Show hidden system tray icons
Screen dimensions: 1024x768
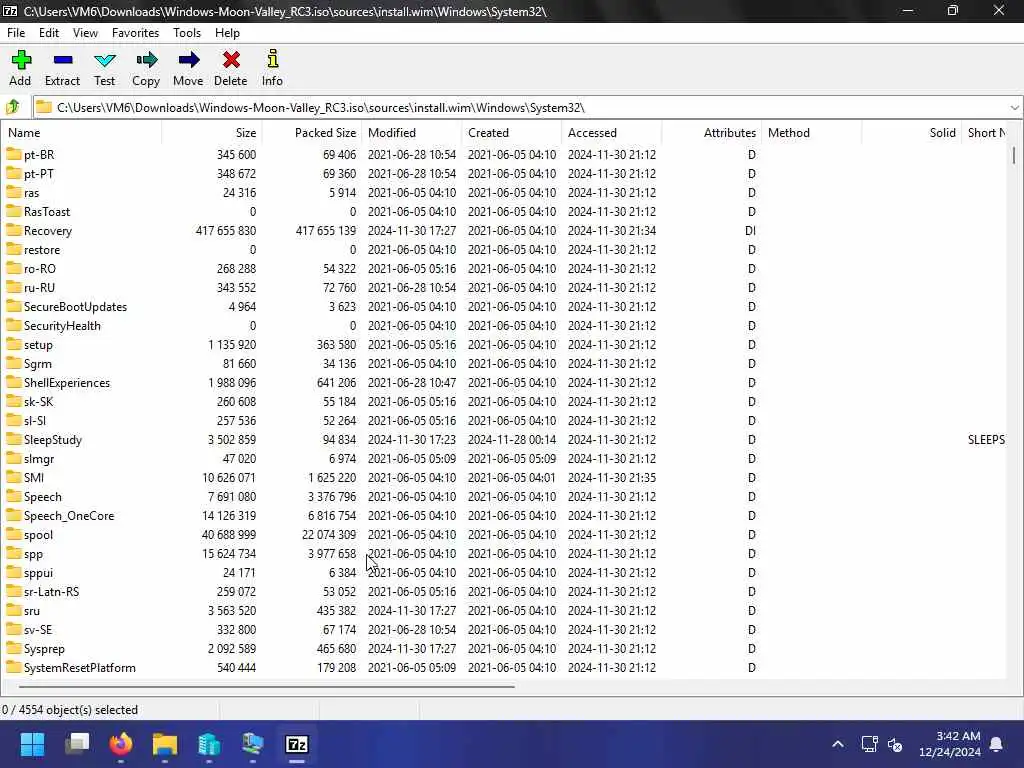tap(838, 744)
